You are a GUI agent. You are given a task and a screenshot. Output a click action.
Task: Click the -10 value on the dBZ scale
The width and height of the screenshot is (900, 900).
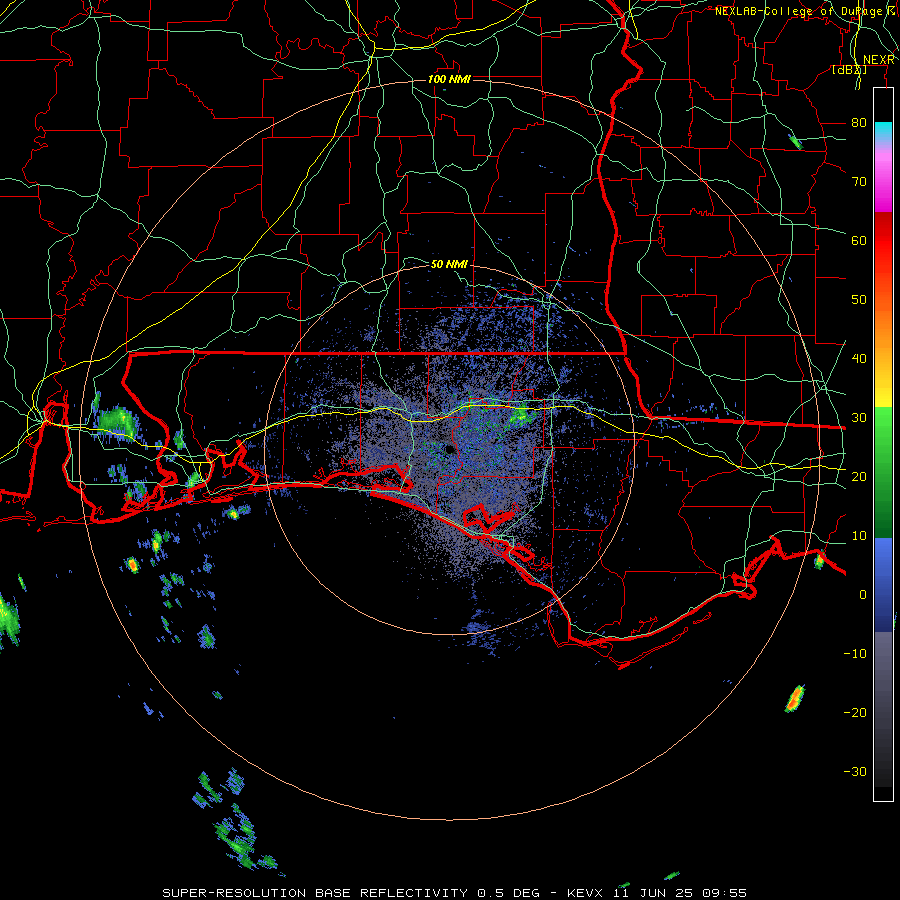pyautogui.click(x=855, y=653)
